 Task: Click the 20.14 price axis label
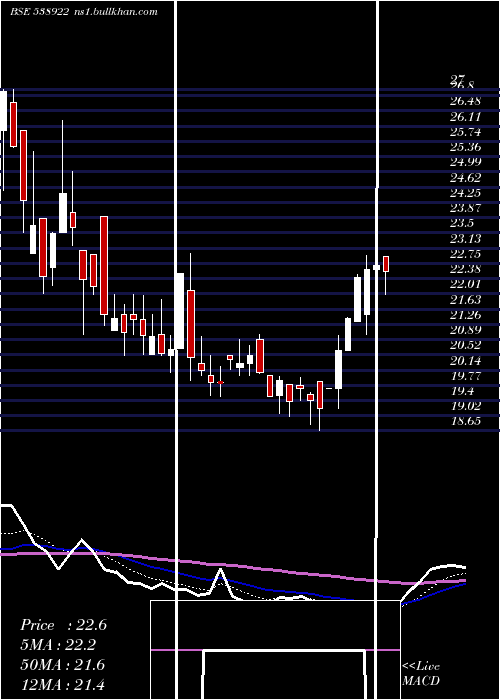click(x=465, y=360)
